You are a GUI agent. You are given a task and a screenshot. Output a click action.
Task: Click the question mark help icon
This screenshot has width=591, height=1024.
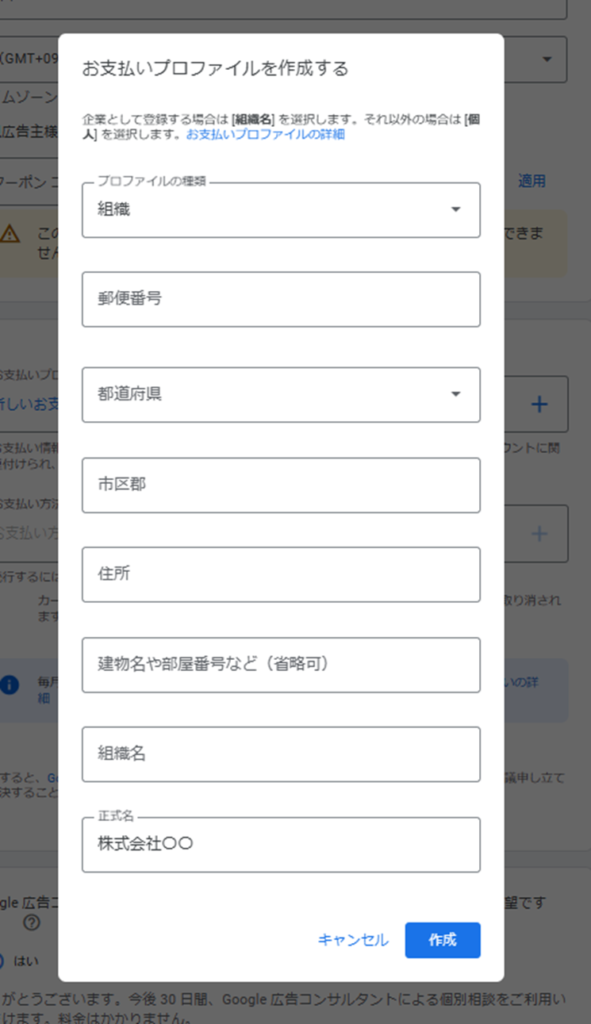pyautogui.click(x=31, y=923)
